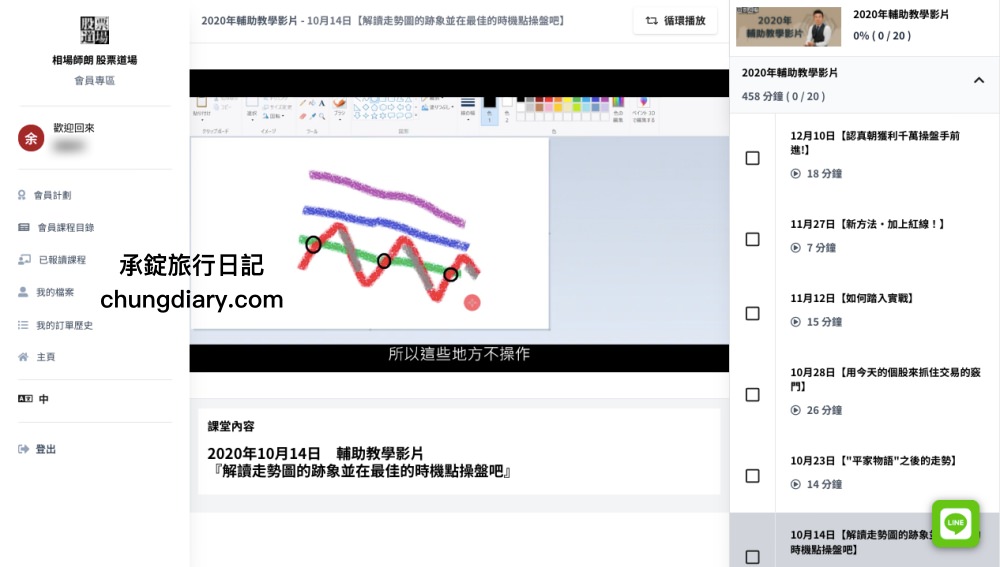The height and width of the screenshot is (567, 1000).
Task: Click the red 余 user avatar
Action: [31, 138]
